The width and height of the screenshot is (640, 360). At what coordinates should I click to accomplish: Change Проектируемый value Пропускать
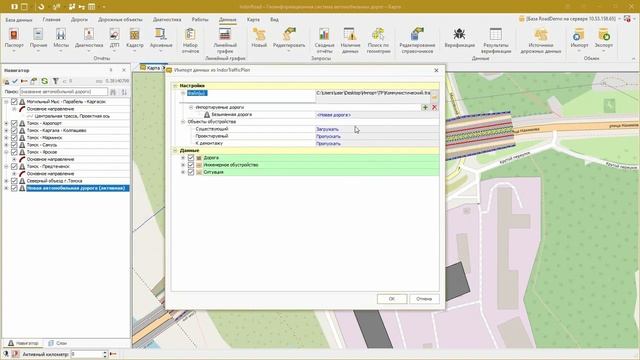point(328,137)
